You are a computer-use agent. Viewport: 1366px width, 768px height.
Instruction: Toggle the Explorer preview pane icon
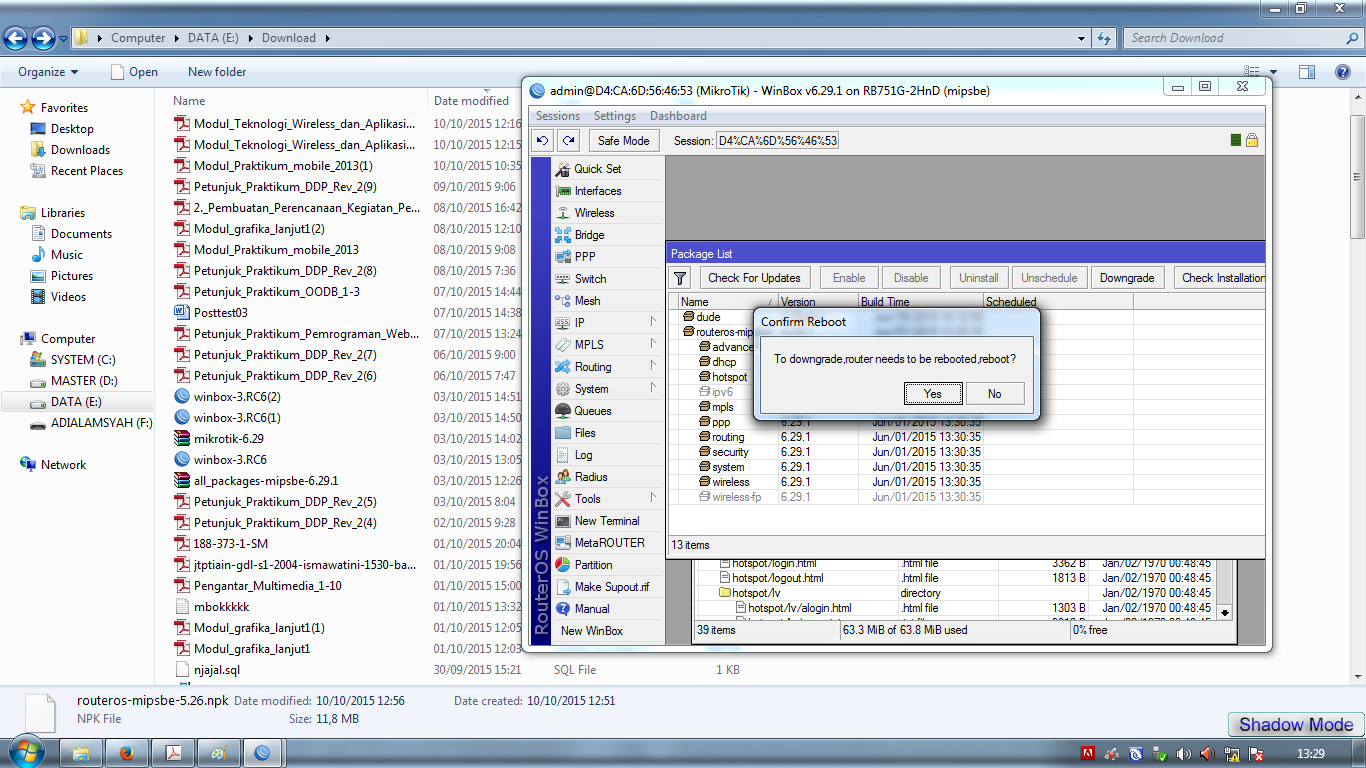(1307, 72)
